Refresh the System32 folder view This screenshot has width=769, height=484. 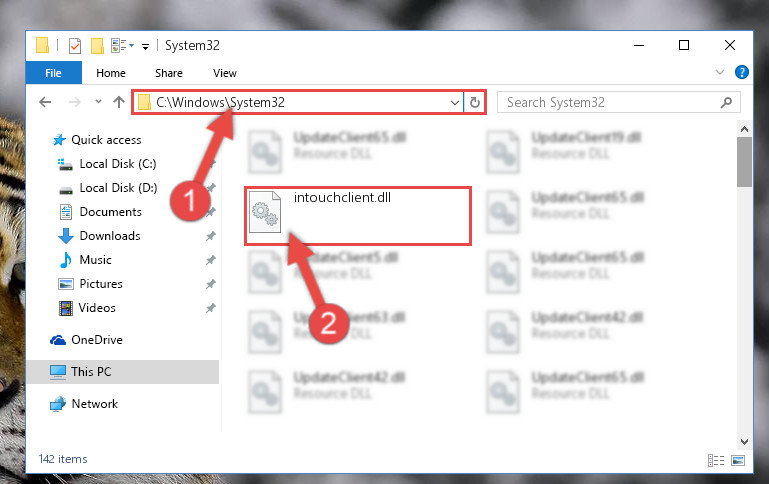[x=475, y=102]
